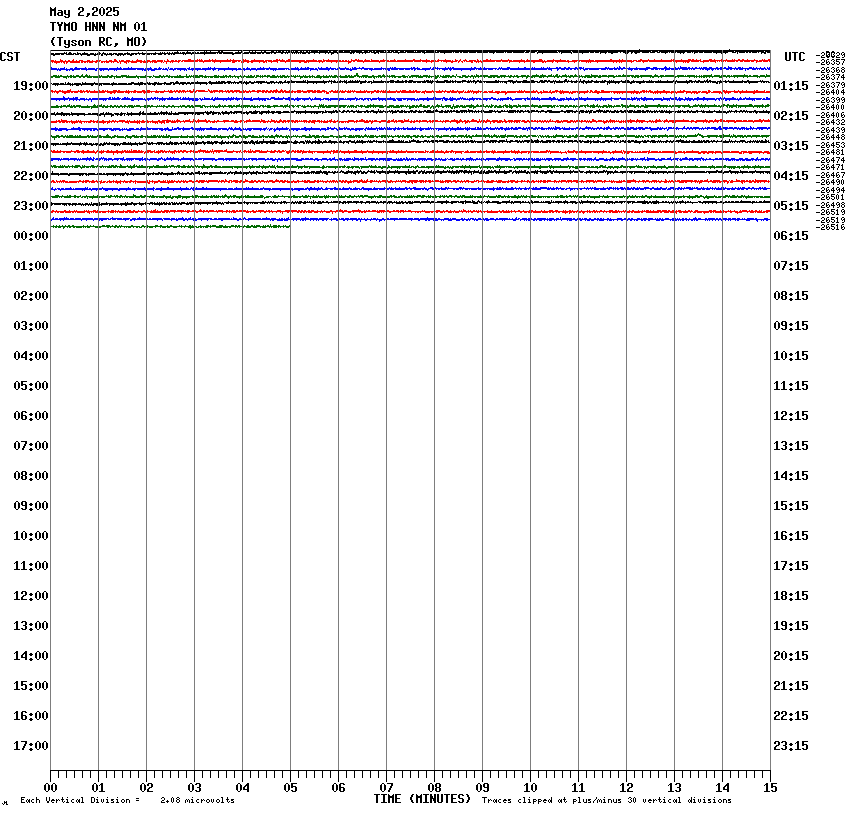Select minute "13" on the bottom time axis
The width and height of the screenshot is (850, 814).
(674, 788)
